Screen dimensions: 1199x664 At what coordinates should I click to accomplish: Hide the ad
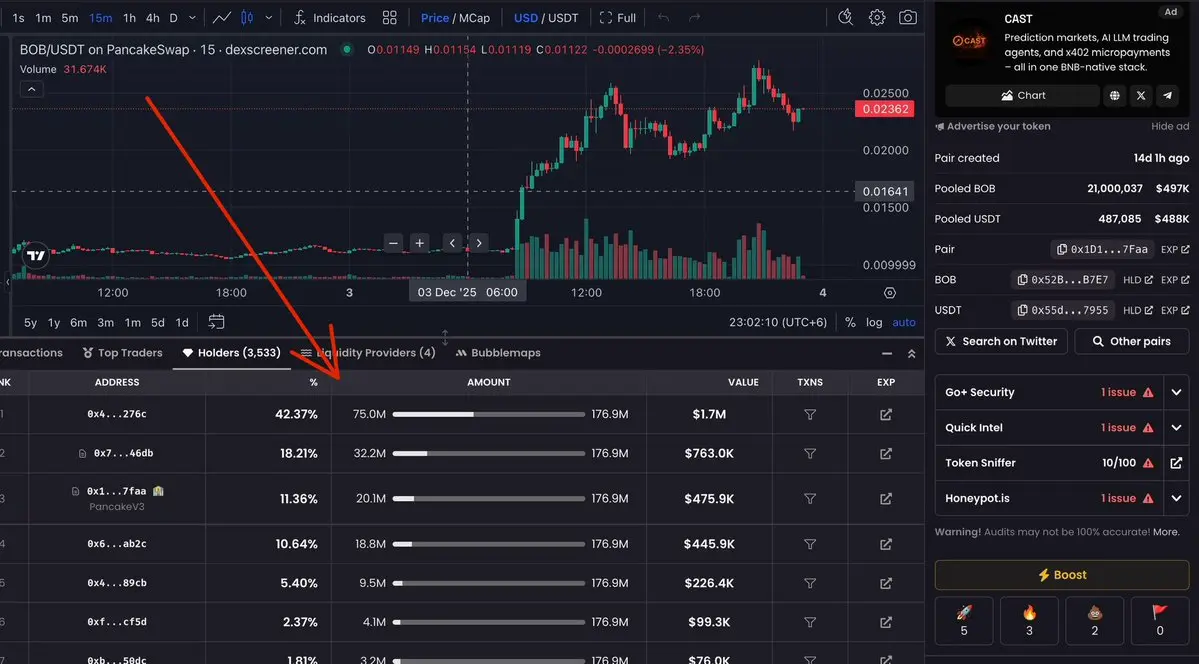tap(1170, 126)
